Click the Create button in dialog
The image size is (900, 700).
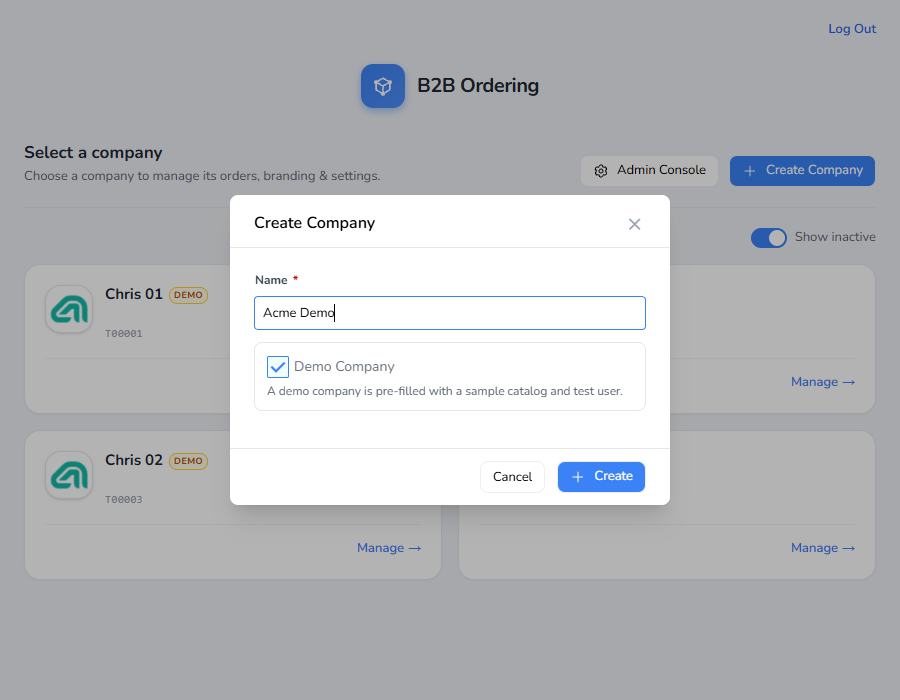click(x=601, y=477)
